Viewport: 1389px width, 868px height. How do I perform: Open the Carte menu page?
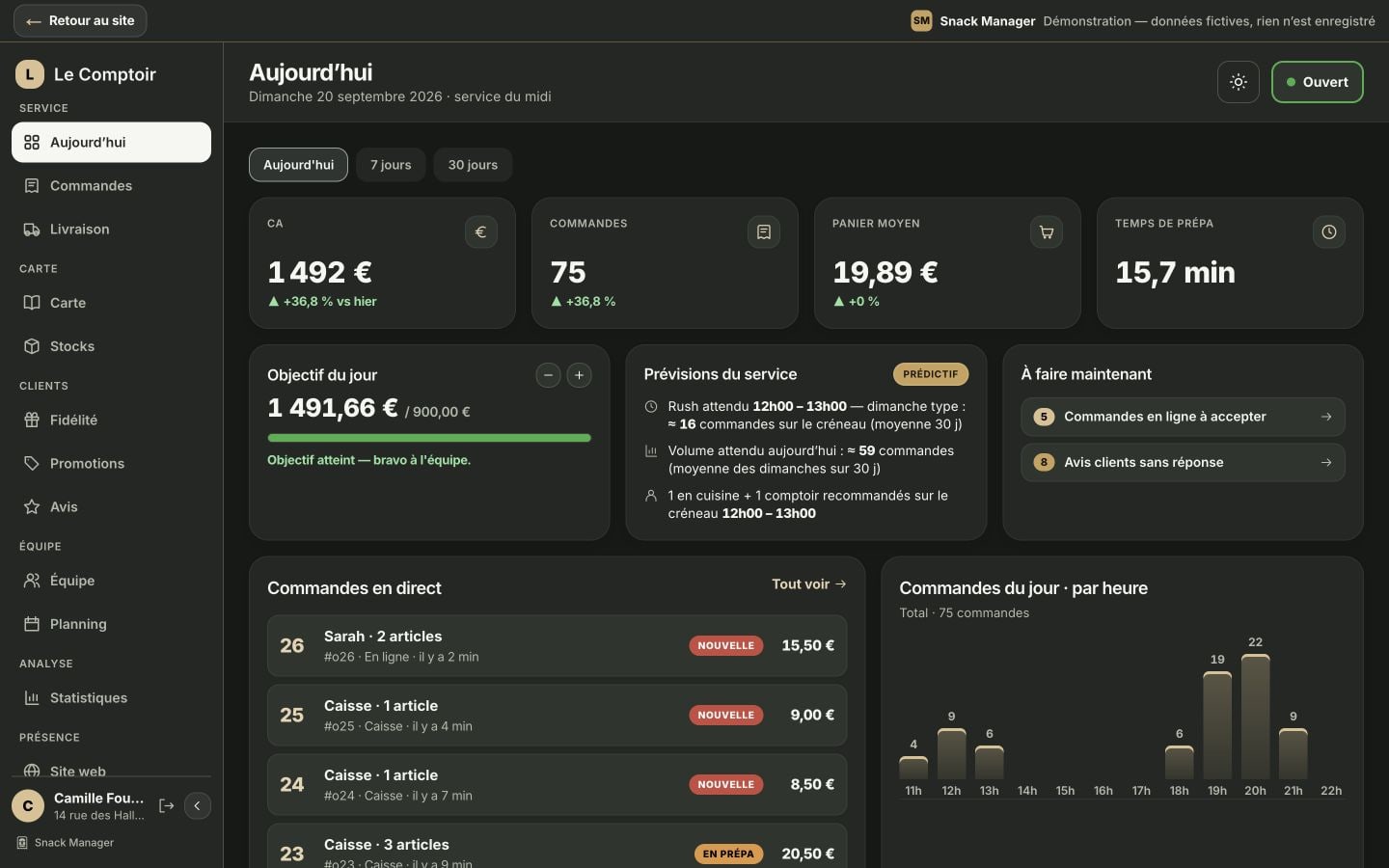coord(111,303)
